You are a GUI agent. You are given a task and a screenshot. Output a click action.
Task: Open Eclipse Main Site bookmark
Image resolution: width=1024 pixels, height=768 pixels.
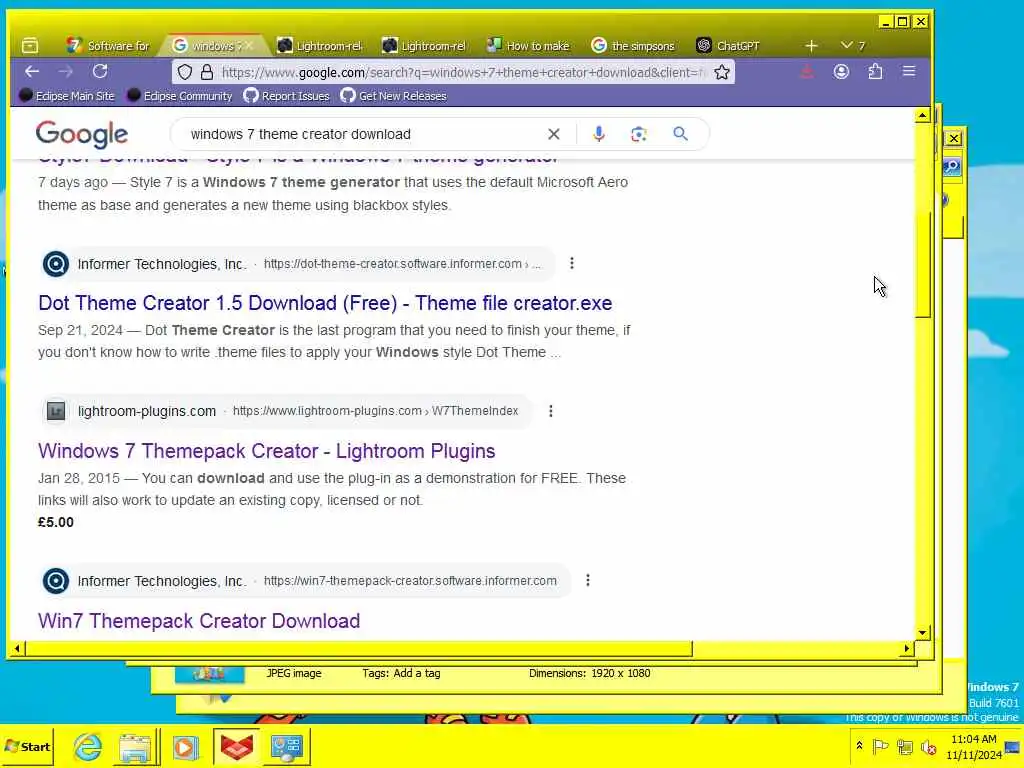click(x=67, y=96)
